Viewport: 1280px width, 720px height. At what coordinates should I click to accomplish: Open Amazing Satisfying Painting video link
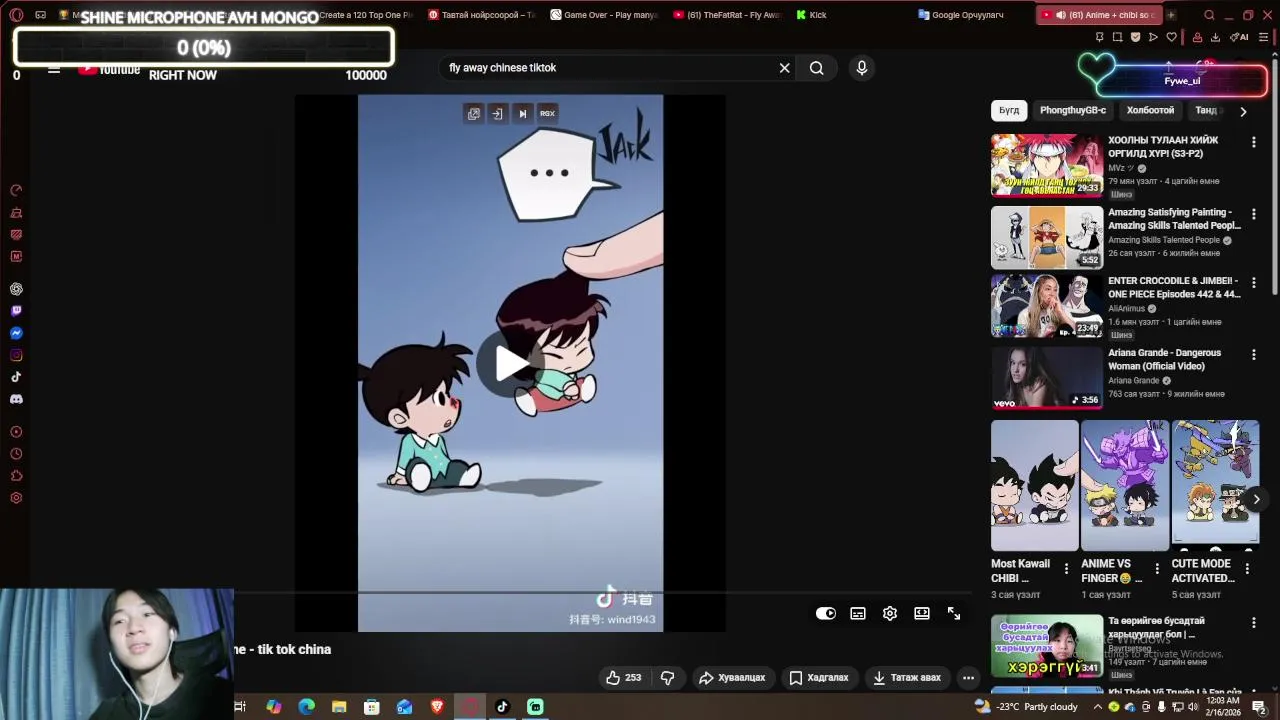point(1174,219)
